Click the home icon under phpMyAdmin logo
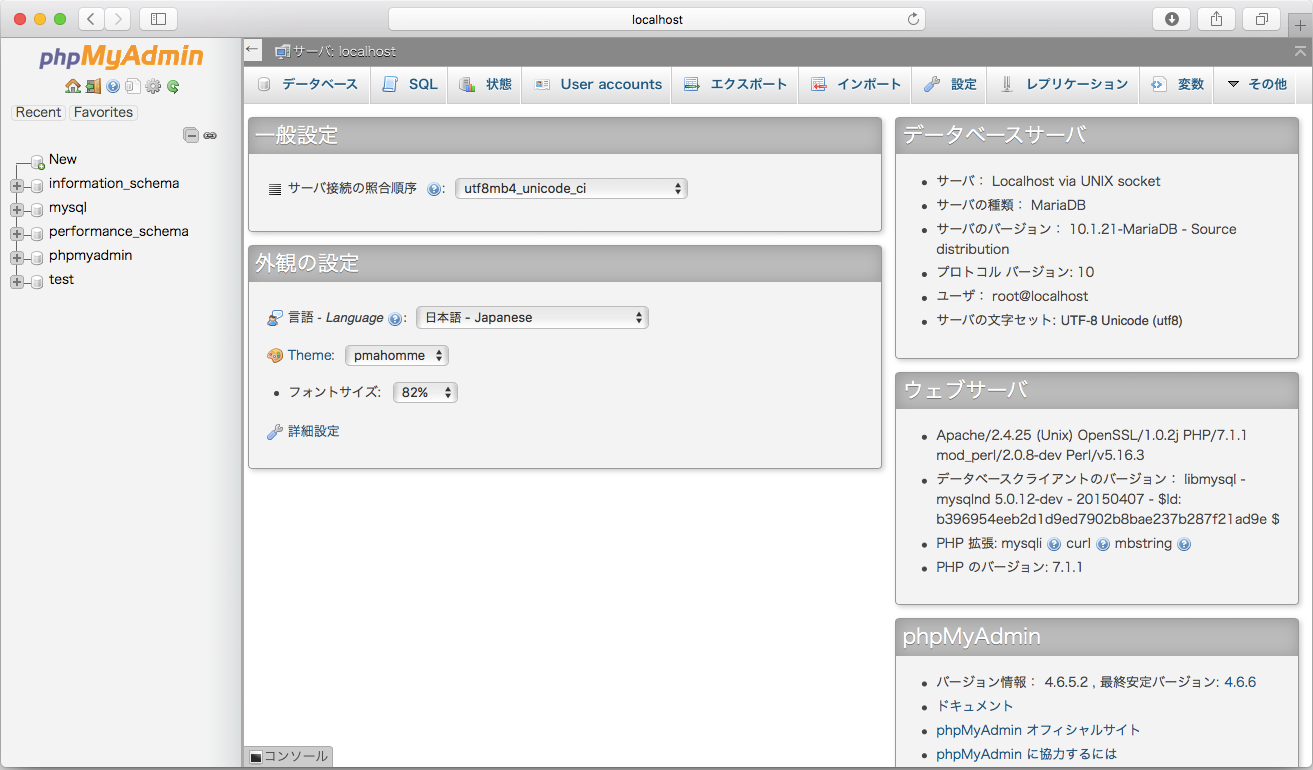The width and height of the screenshot is (1313, 770). coord(72,87)
